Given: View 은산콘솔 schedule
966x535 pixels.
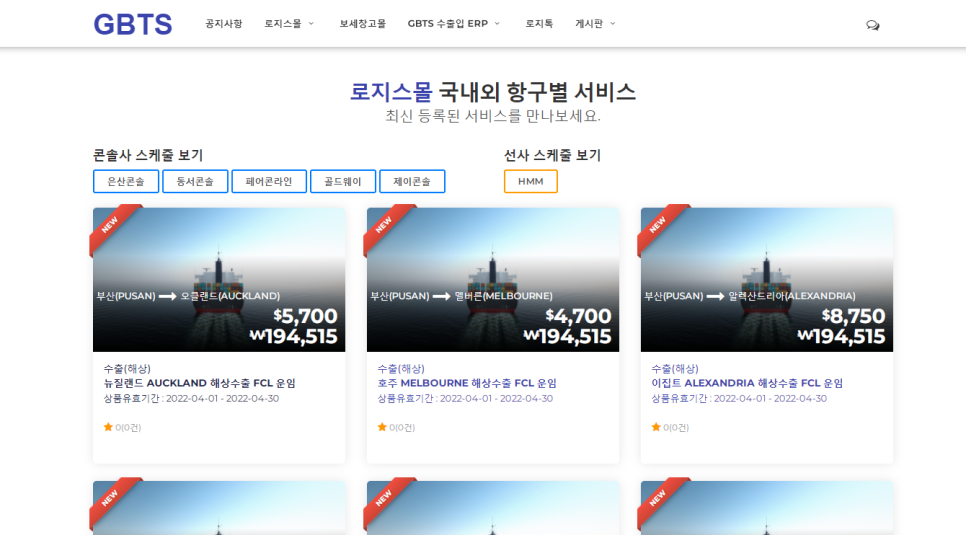Looking at the screenshot, I should [126, 181].
